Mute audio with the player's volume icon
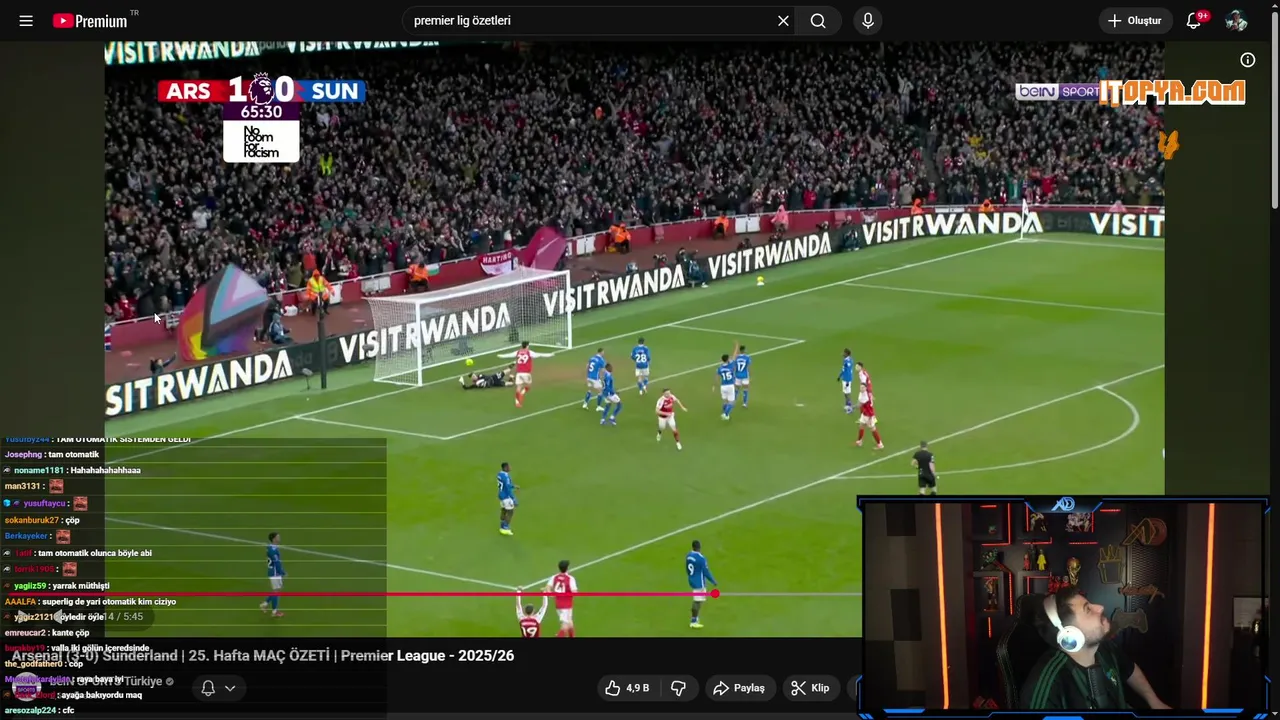Image resolution: width=1280 pixels, height=720 pixels. coord(58,617)
